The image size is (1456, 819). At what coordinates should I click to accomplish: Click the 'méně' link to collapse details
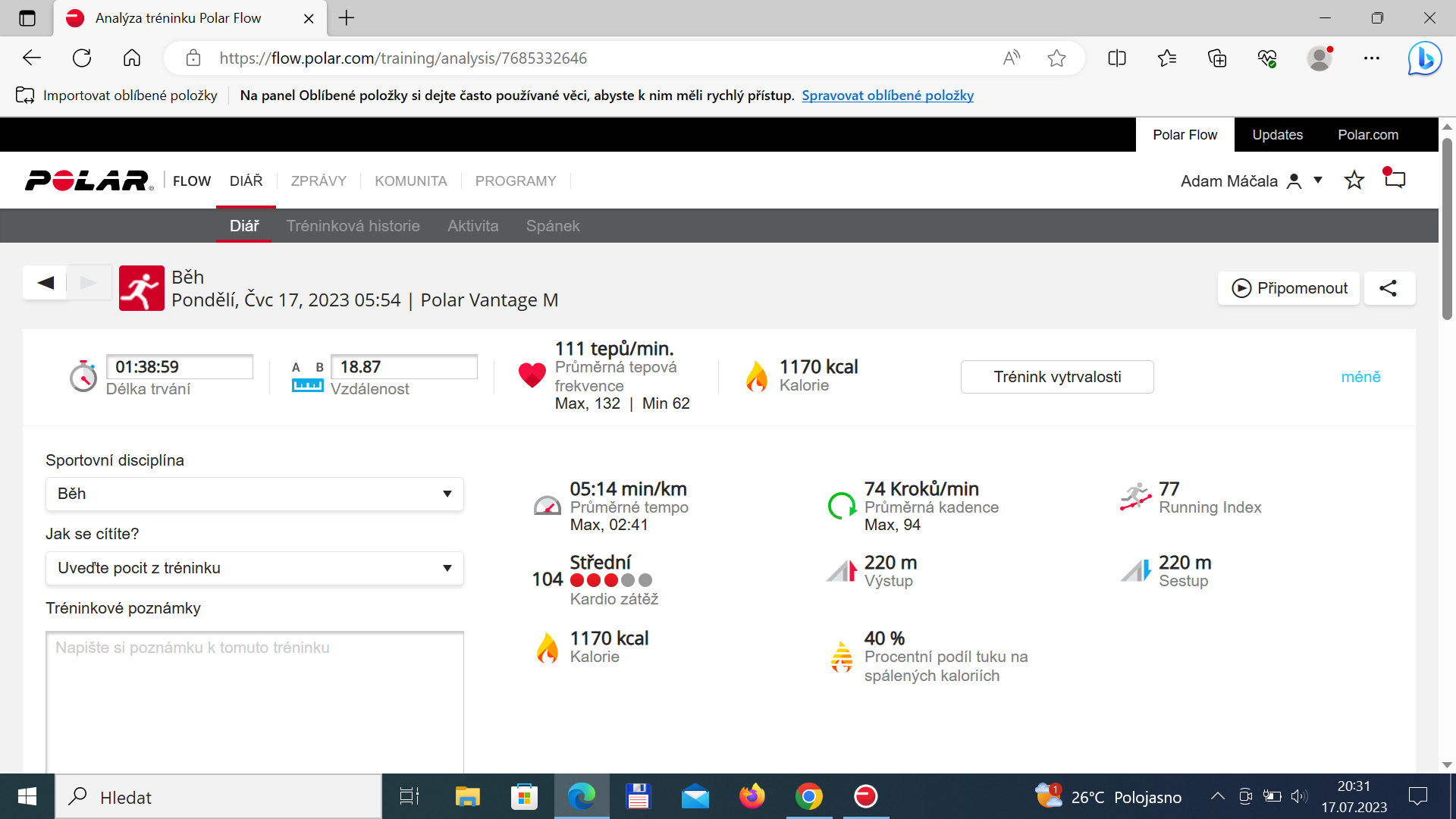click(x=1360, y=377)
